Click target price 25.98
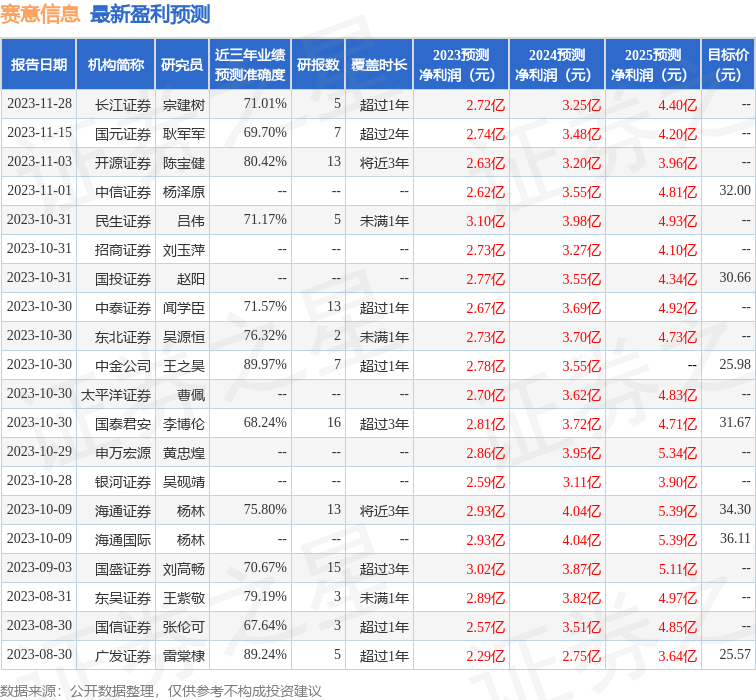756x700 pixels. [x=735, y=364]
